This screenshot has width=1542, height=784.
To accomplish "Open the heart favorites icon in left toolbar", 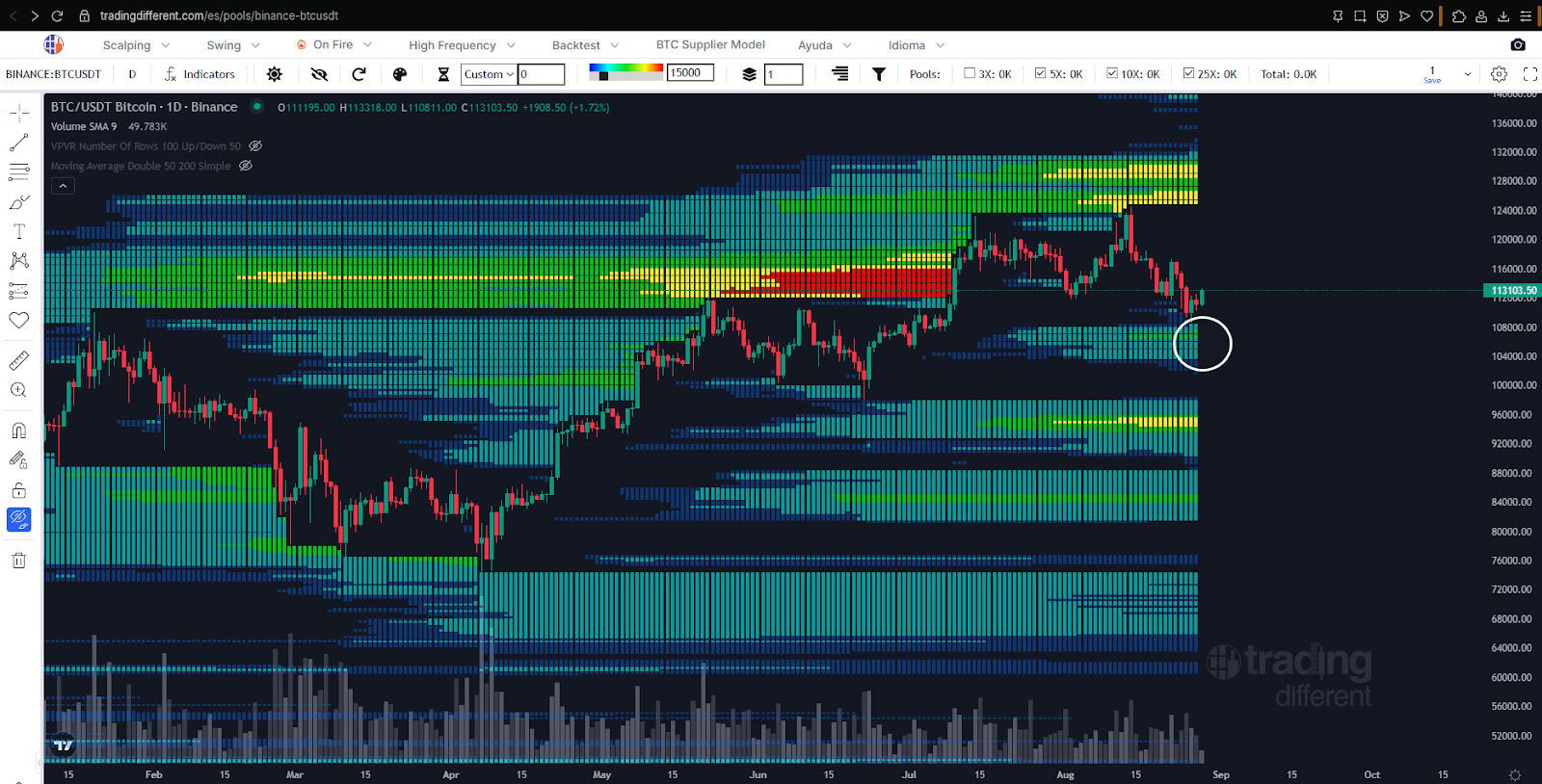I will pos(18,320).
